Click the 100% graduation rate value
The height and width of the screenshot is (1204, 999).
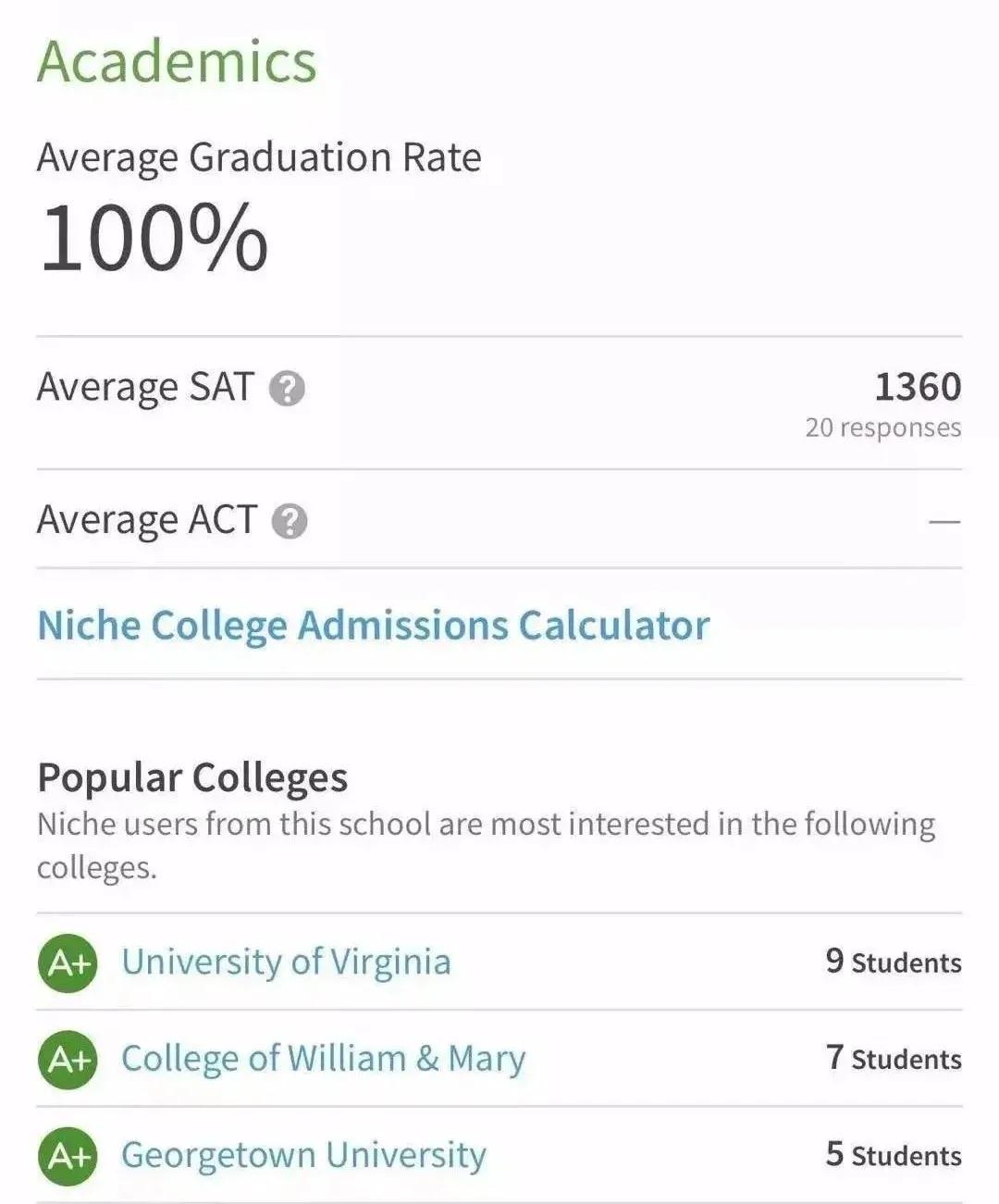pos(154,239)
